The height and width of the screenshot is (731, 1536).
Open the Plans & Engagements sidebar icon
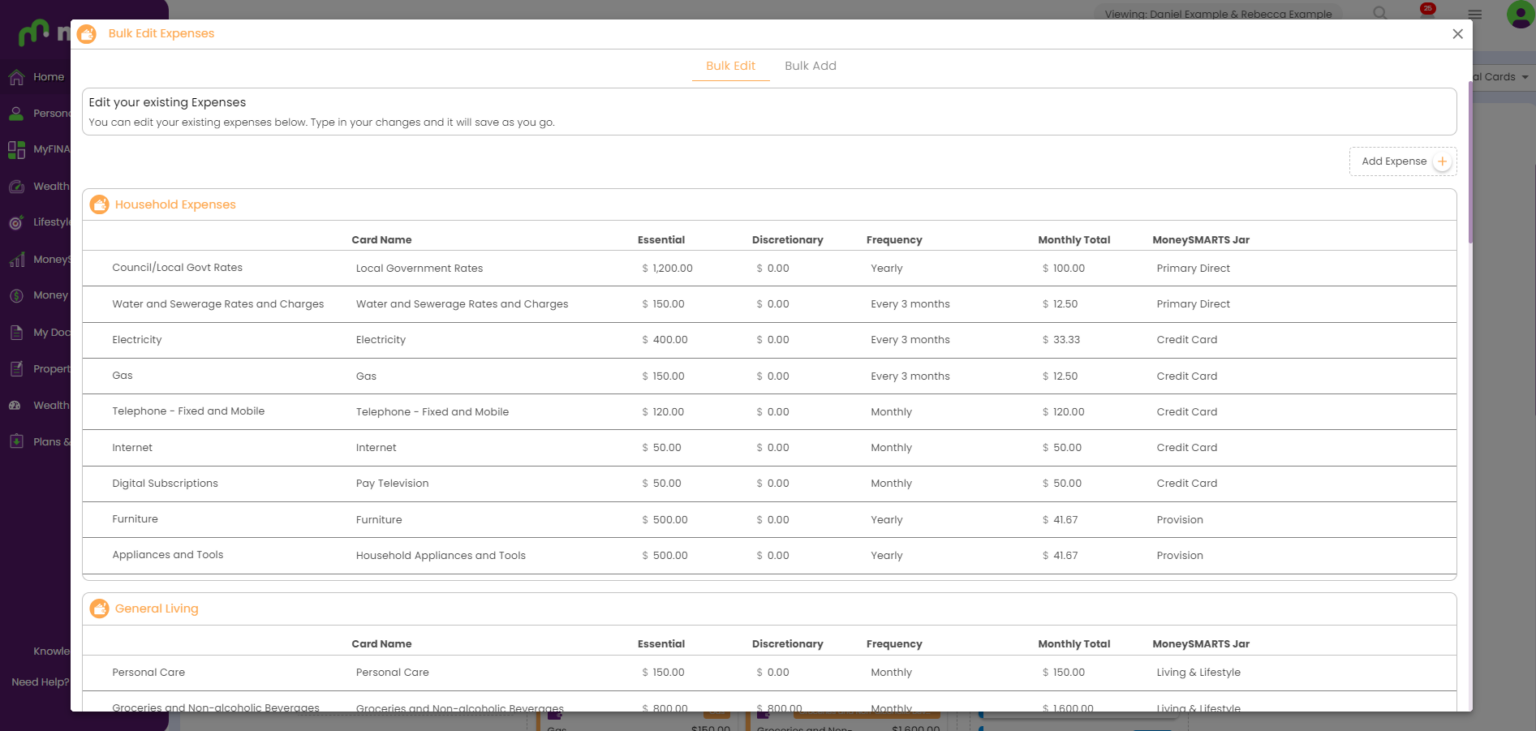click(x=15, y=441)
